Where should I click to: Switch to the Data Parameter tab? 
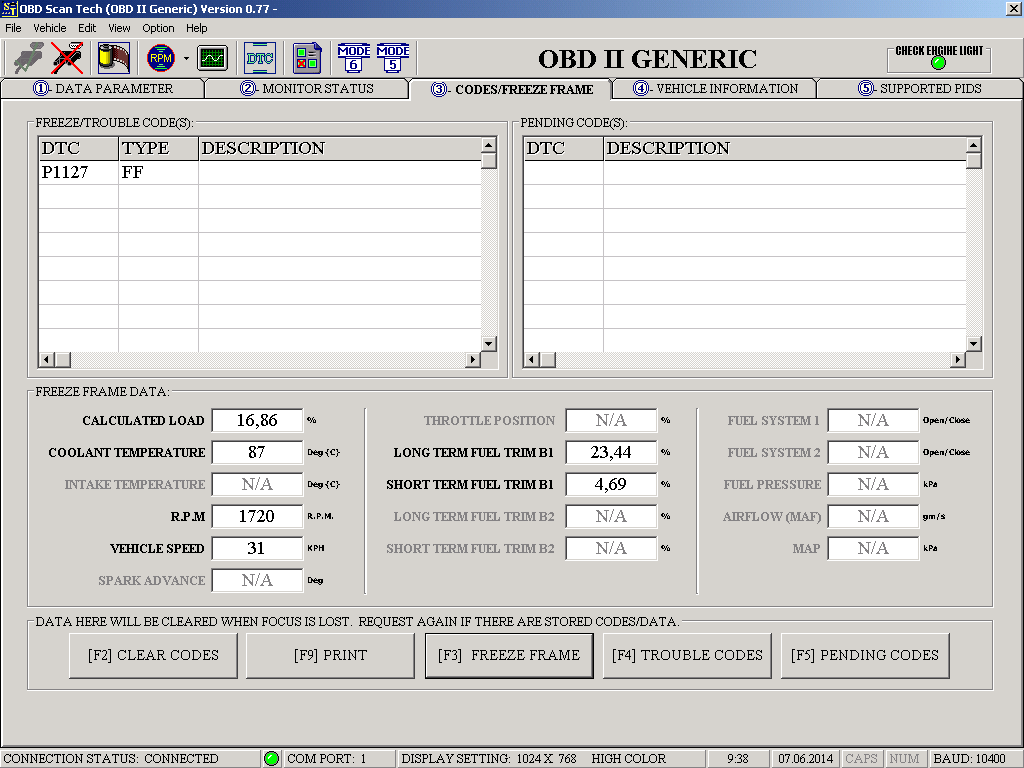click(103, 88)
